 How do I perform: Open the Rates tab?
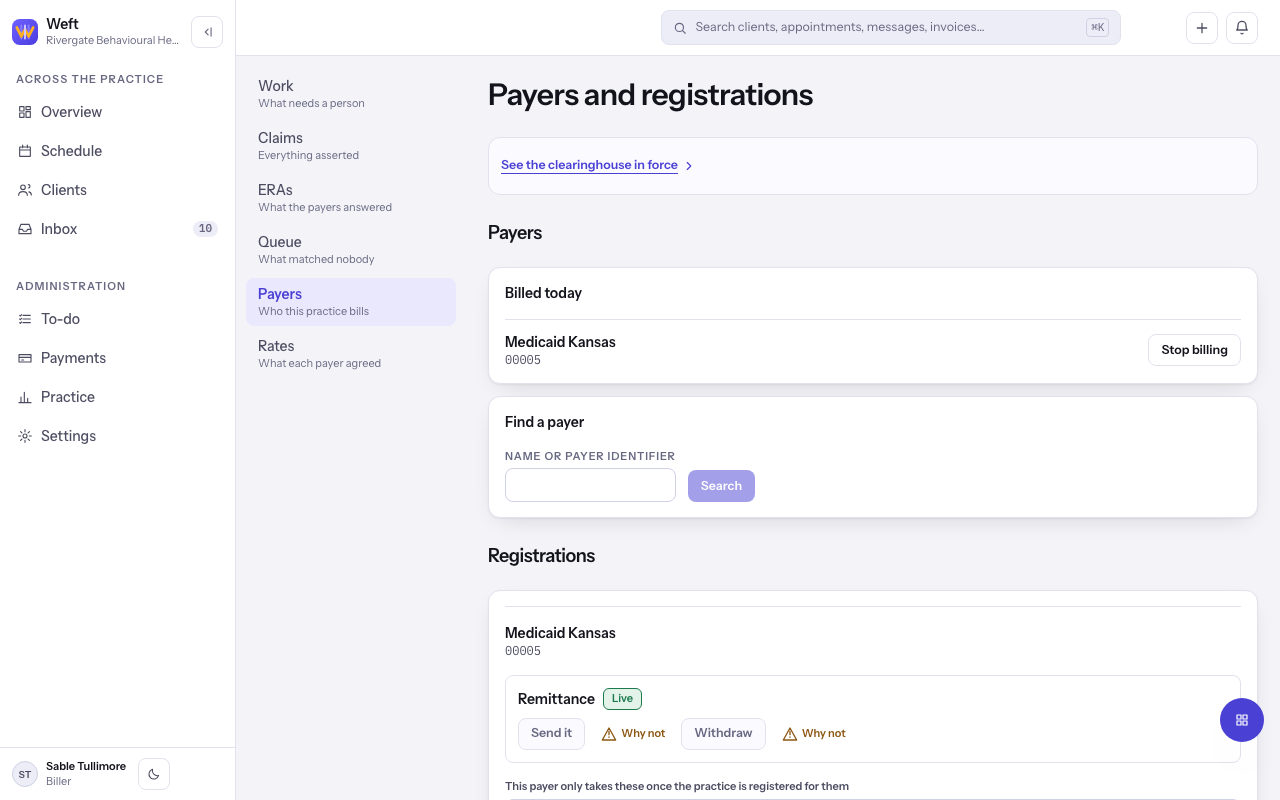click(x=351, y=354)
